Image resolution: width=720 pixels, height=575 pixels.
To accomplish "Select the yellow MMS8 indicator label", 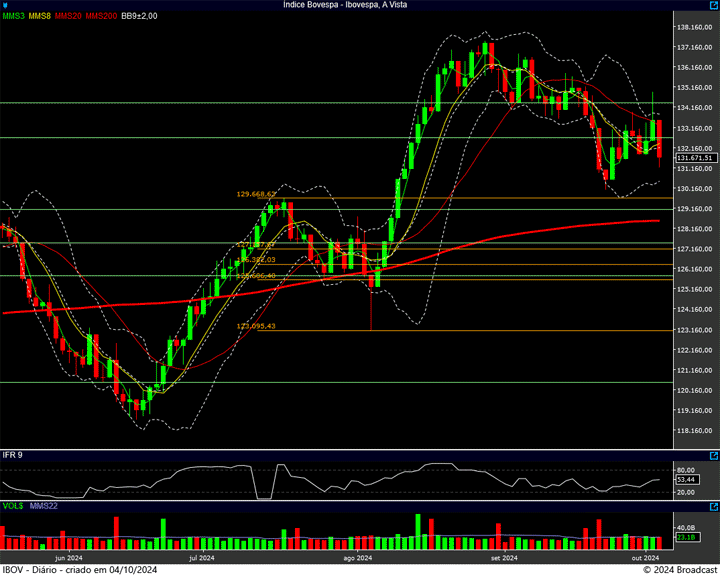I will coord(41,17).
